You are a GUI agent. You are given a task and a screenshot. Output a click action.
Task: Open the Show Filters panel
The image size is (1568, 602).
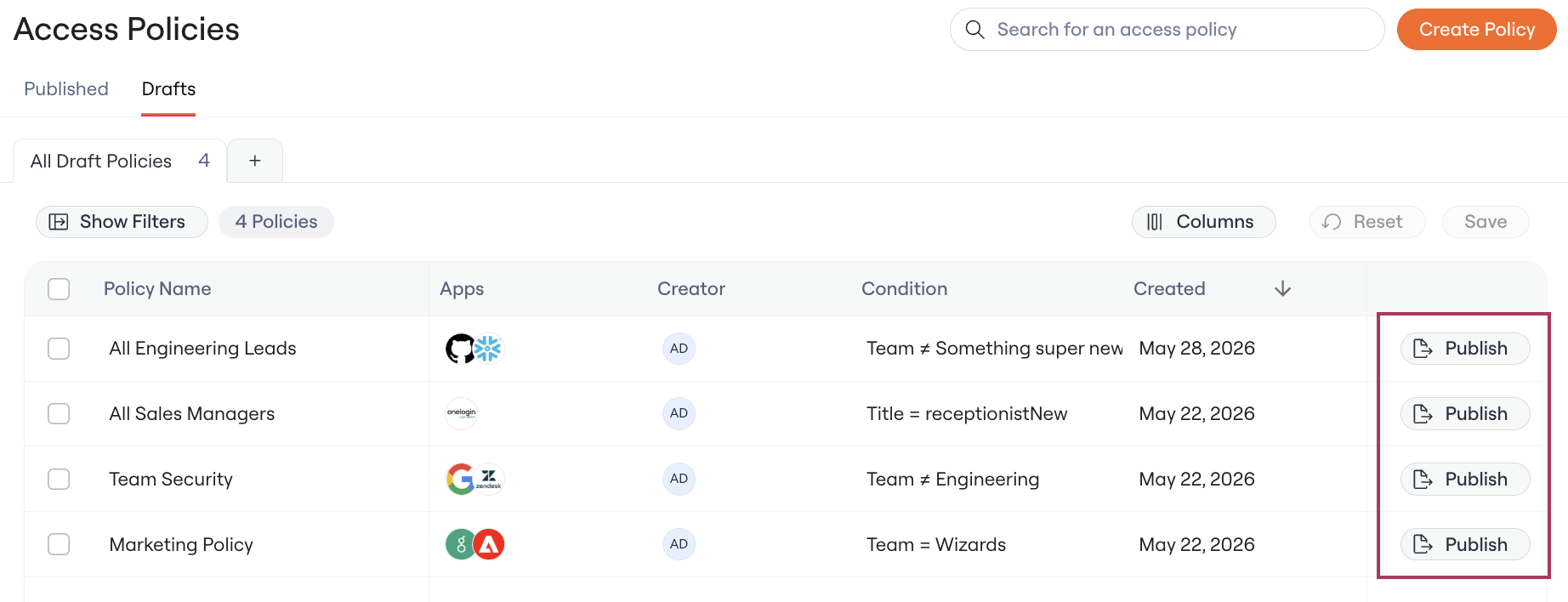[x=122, y=222]
